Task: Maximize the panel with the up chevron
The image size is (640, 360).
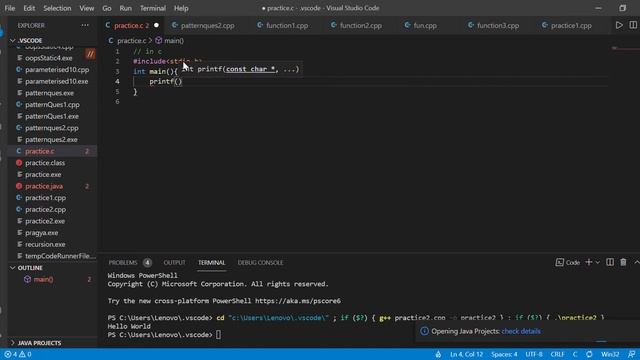Action: (636, 262)
